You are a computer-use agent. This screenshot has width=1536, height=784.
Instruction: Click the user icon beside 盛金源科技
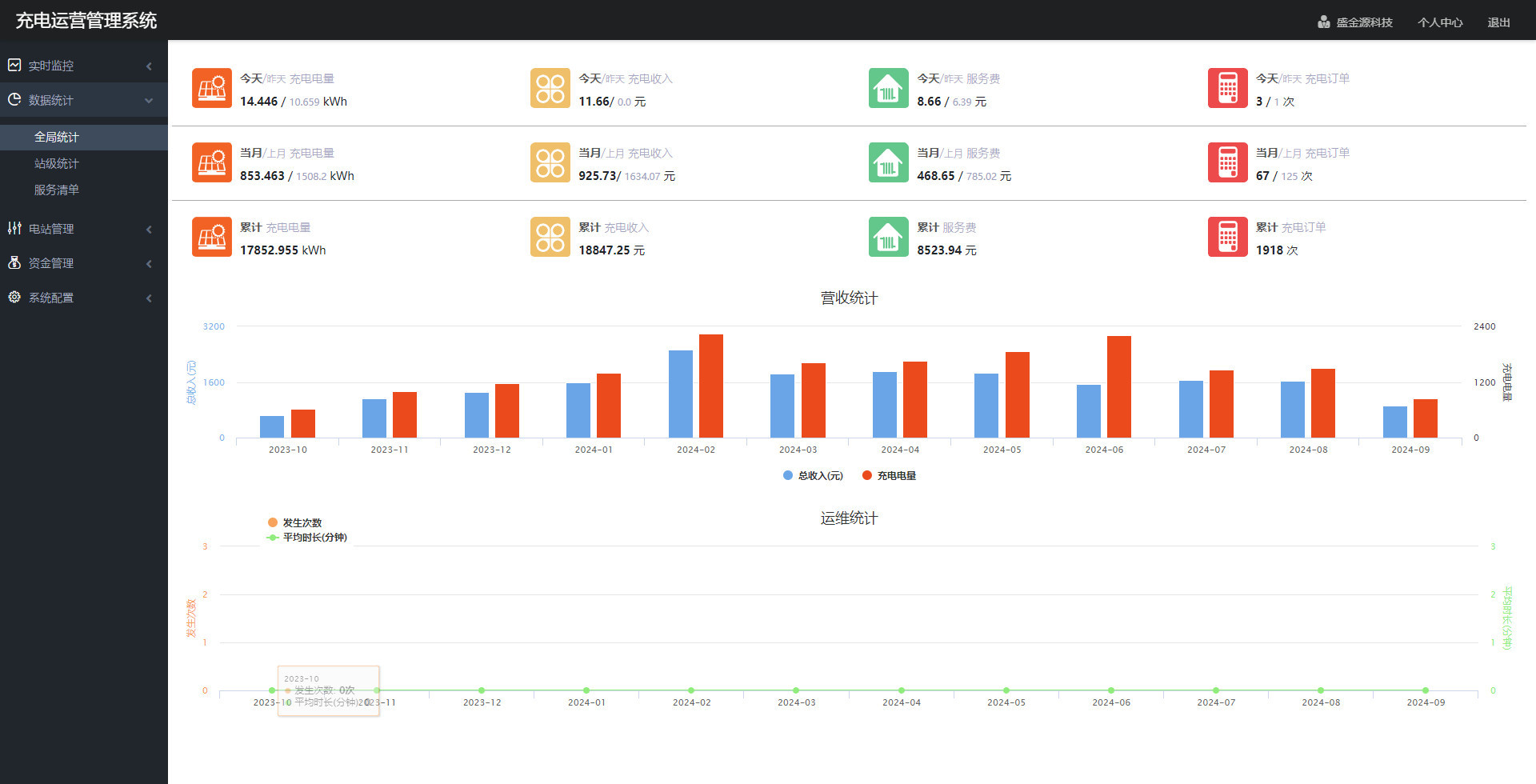1323,22
